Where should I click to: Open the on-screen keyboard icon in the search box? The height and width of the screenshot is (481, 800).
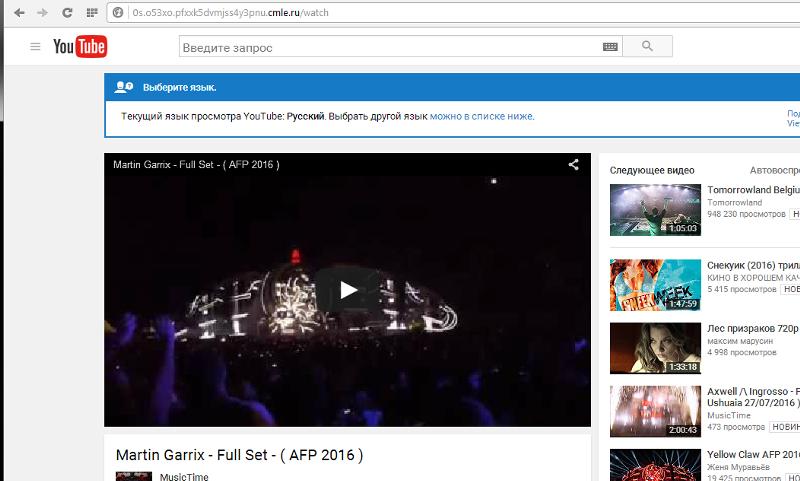[610, 47]
